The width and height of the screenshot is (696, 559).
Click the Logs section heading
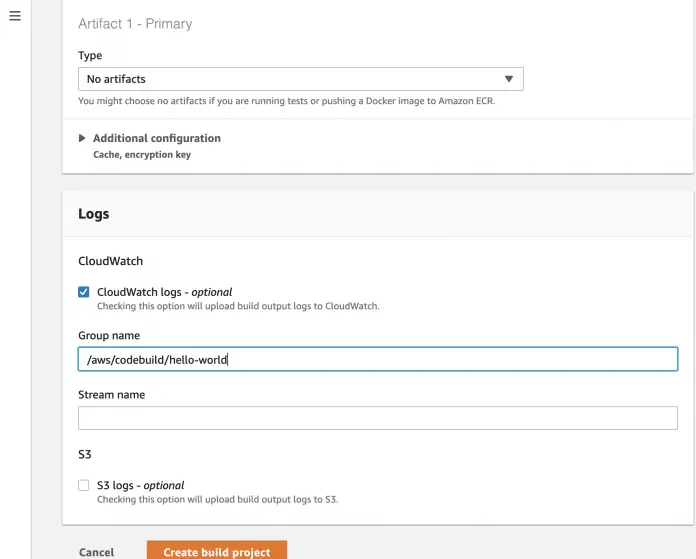[x=94, y=214]
